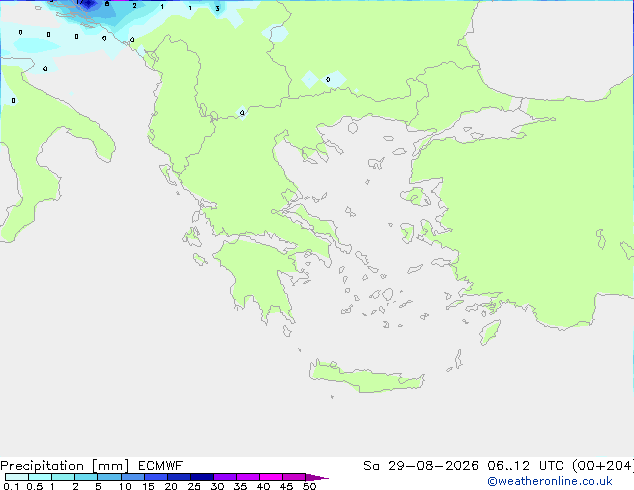634x490 pixels.
Task: Click the 'Precipitation [mm]' title text
Action: (x=64, y=466)
